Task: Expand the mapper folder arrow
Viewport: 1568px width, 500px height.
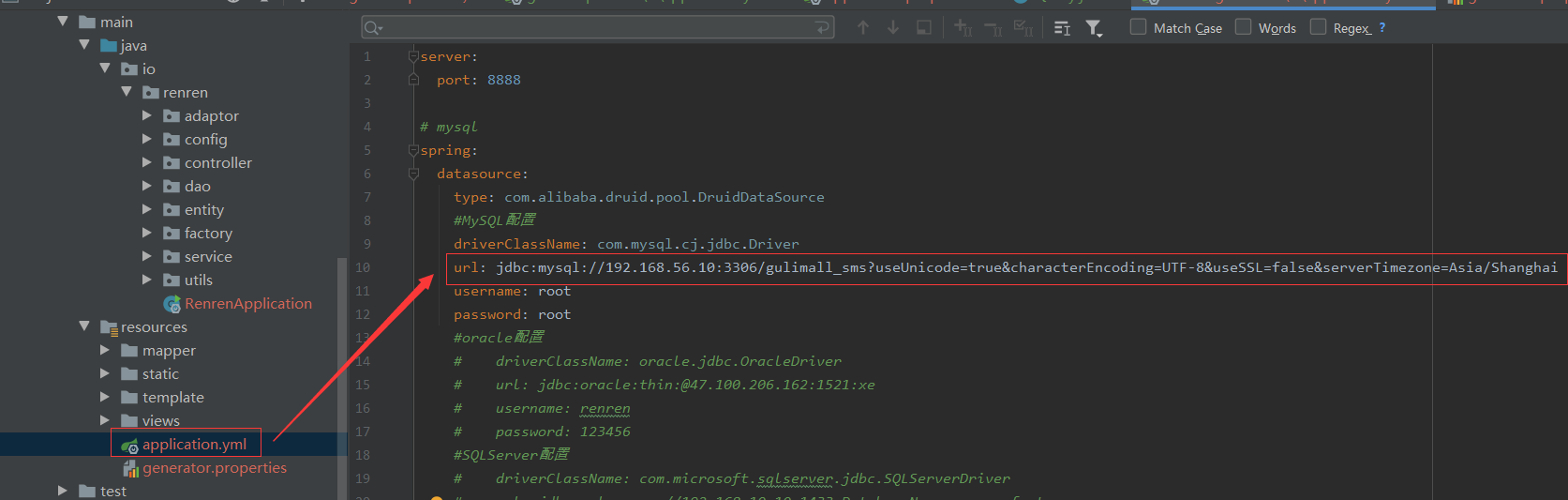Action: coord(105,350)
